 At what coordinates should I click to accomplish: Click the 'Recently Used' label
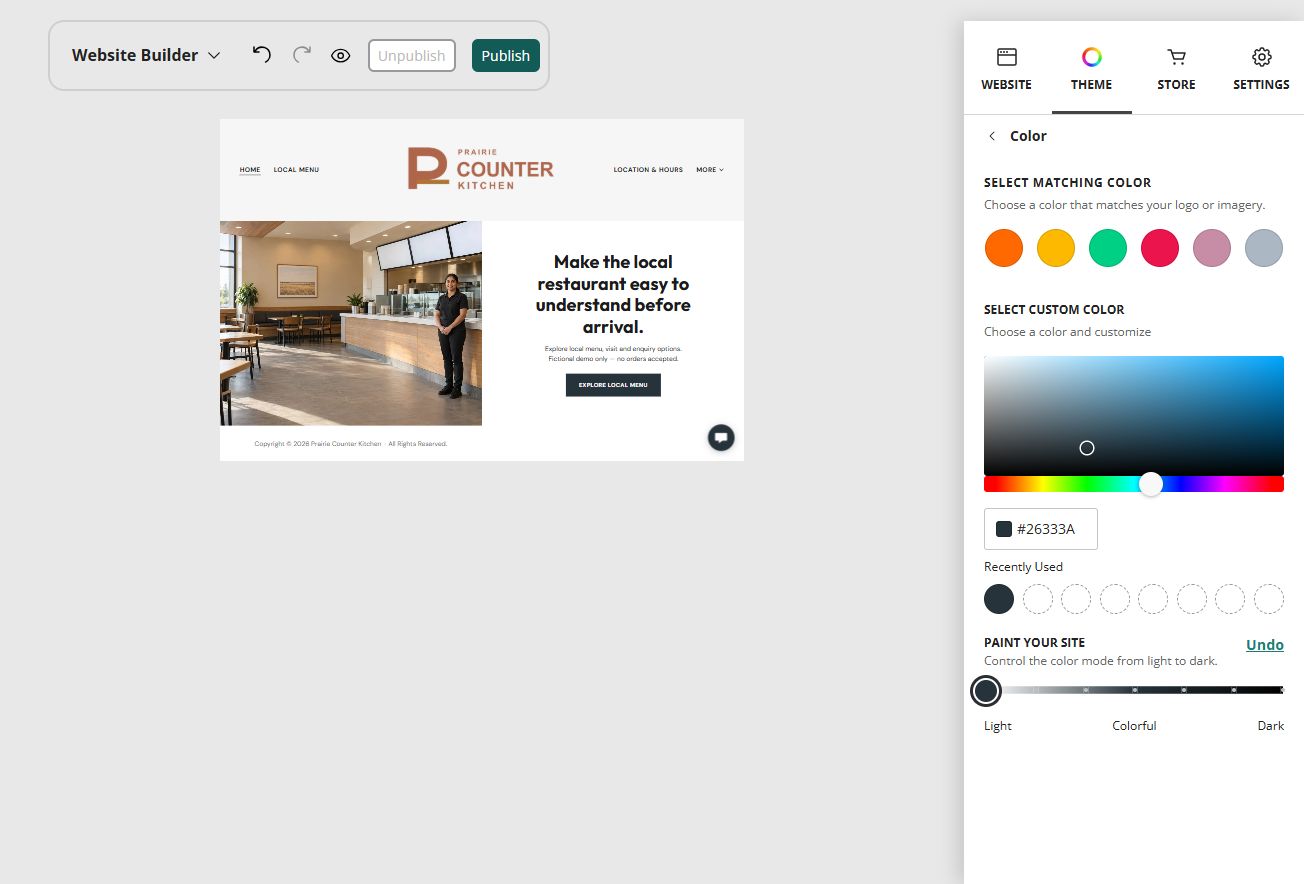coord(1023,567)
